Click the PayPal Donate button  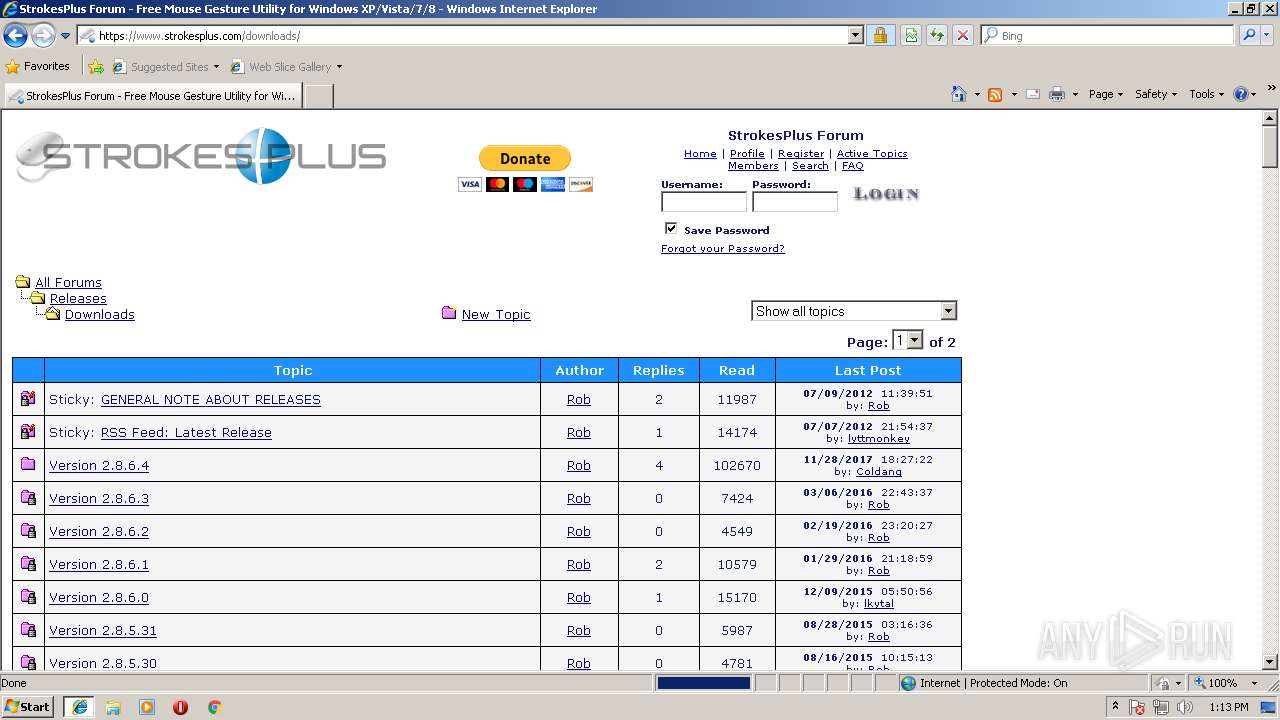point(525,158)
